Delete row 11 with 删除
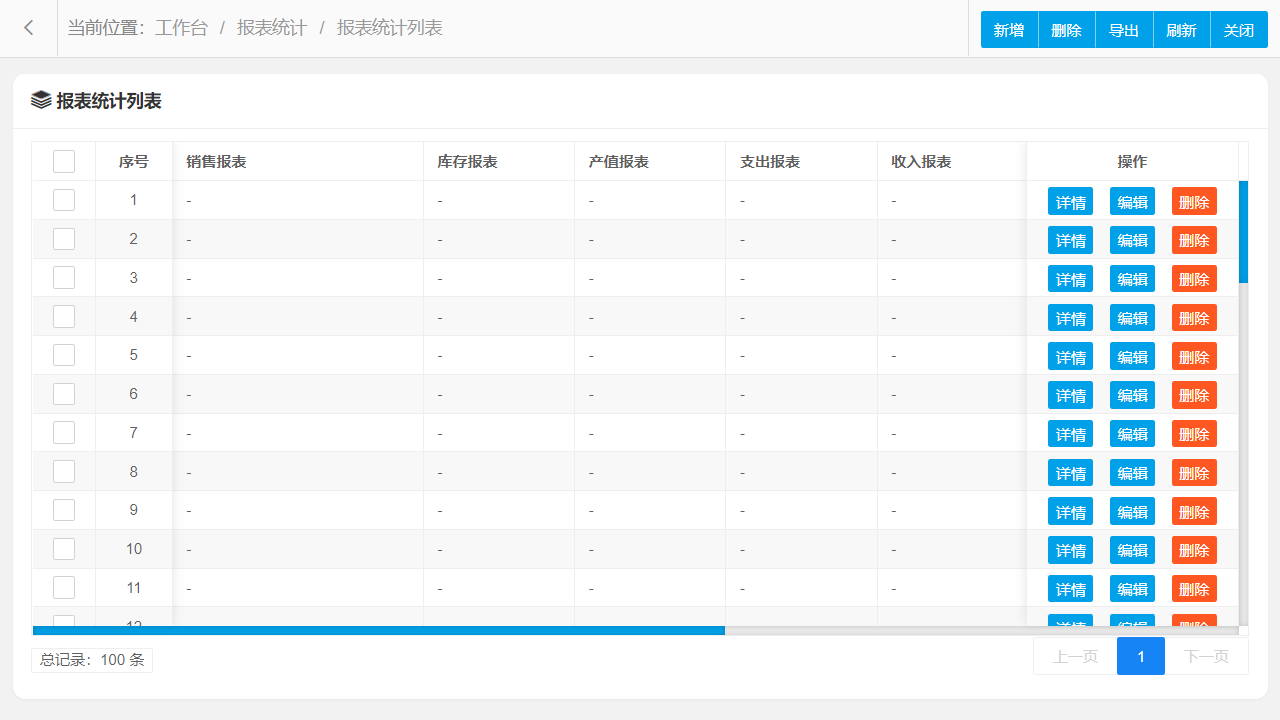1280x720 pixels. click(x=1194, y=588)
